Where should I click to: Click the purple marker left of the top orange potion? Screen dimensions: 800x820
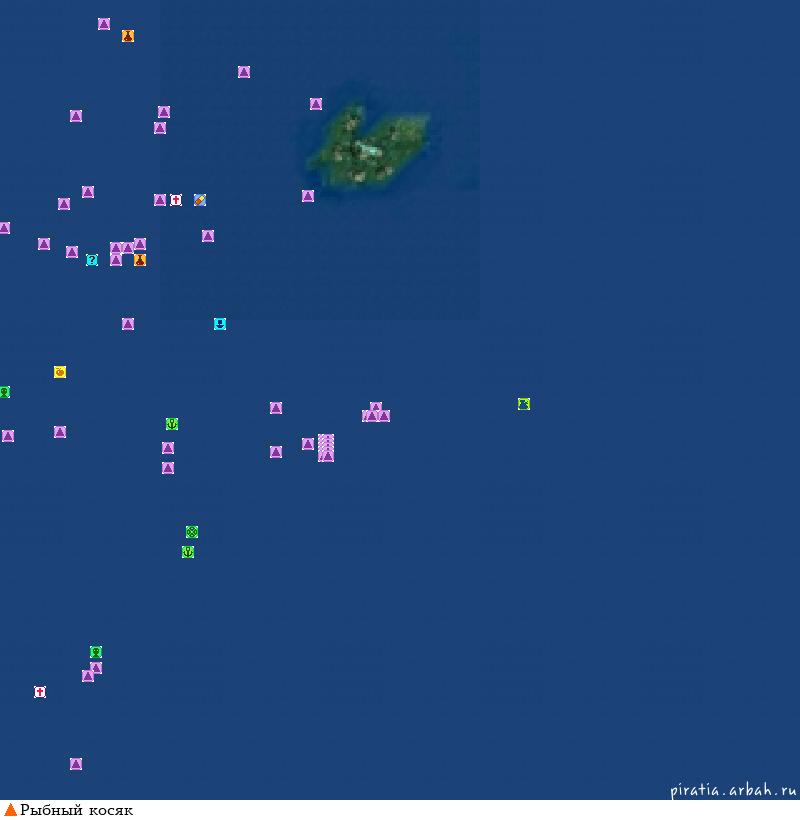click(104, 24)
